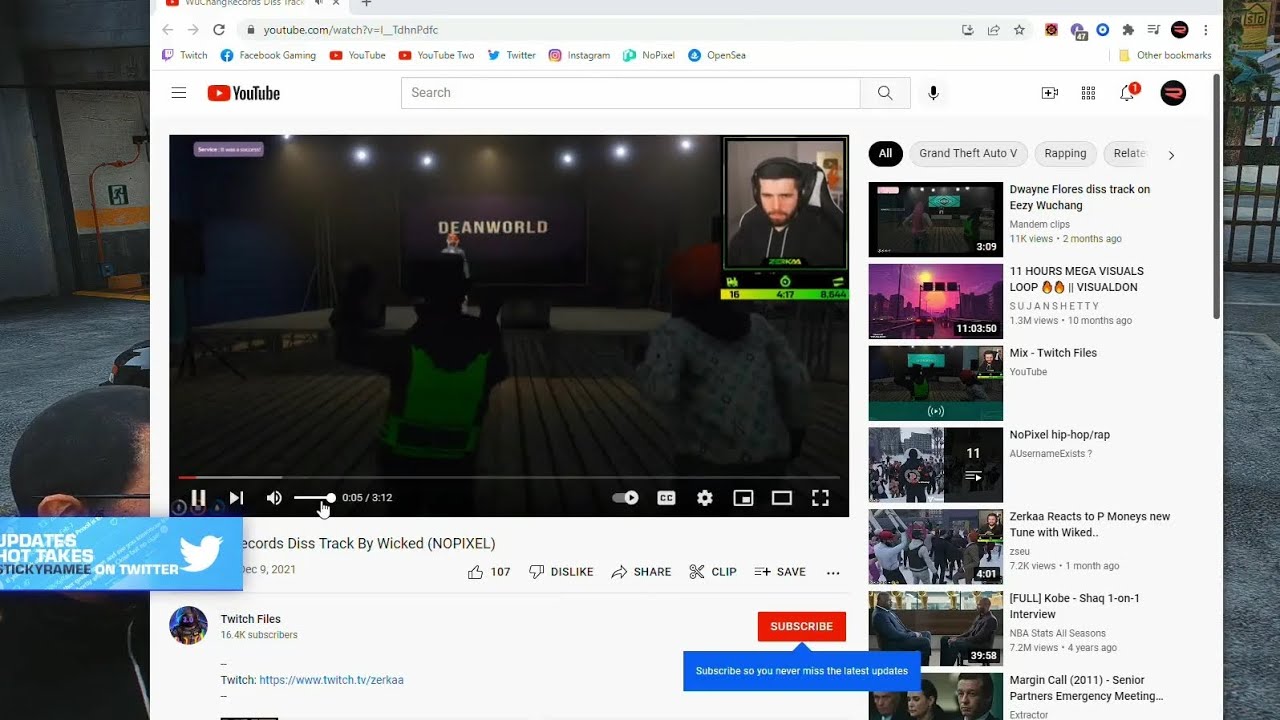Click the YouTube search magnifier button
This screenshot has width=1280, height=720.
885,93
